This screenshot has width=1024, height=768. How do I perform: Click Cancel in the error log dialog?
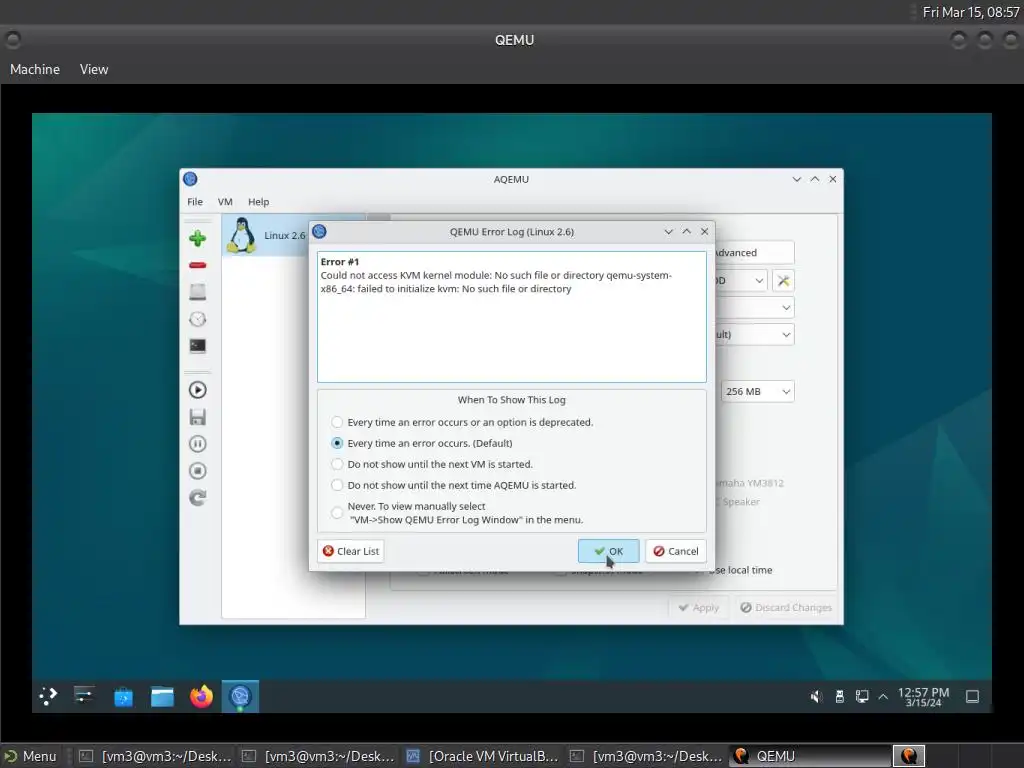pos(676,551)
